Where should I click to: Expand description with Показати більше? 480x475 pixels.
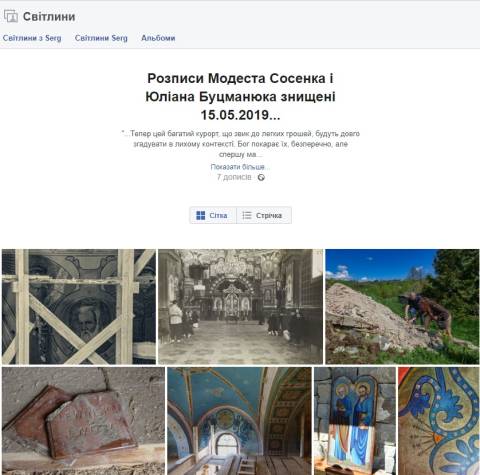[240, 167]
